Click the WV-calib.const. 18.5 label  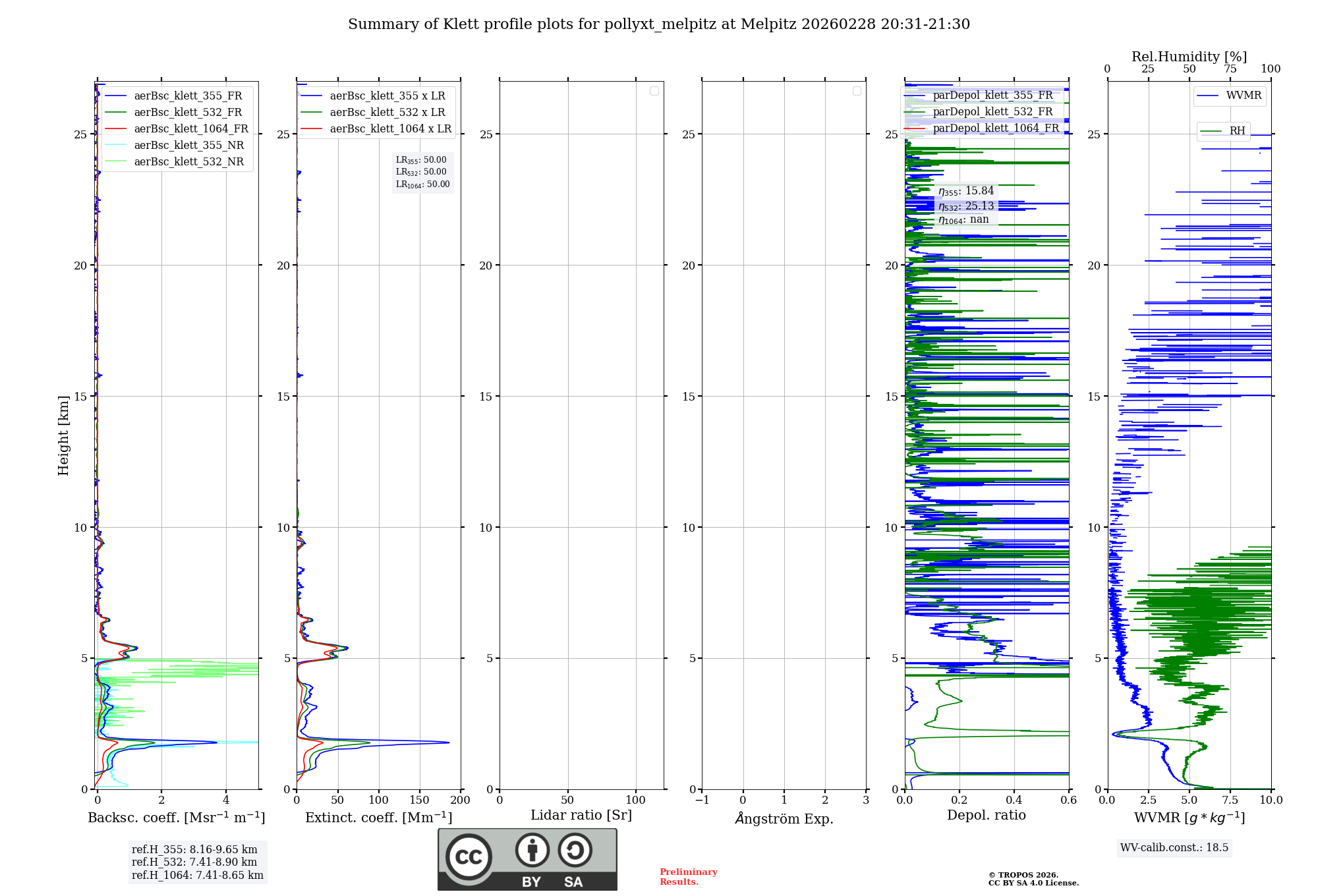[x=1174, y=847]
